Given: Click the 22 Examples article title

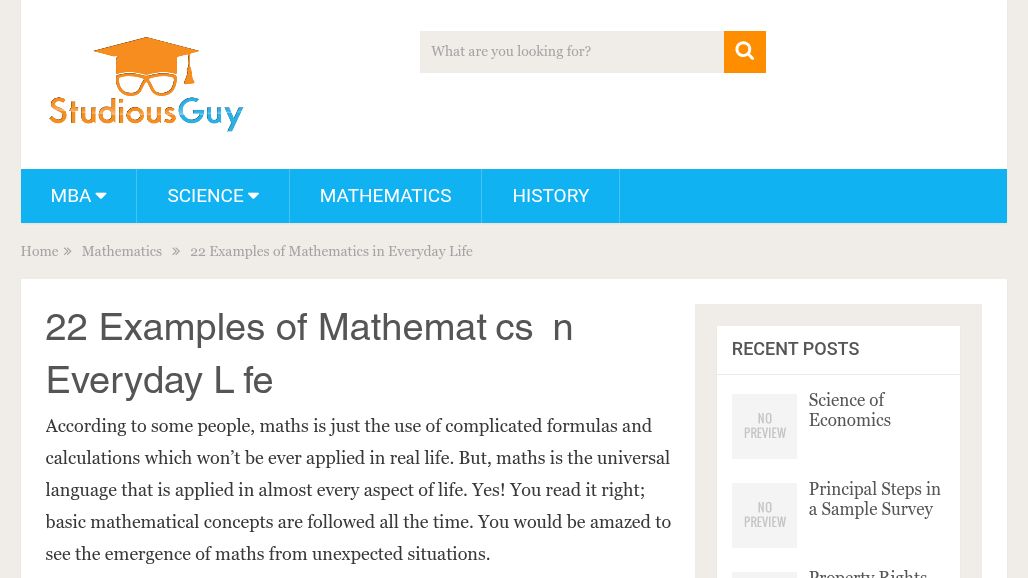Looking at the screenshot, I should click(x=308, y=354).
